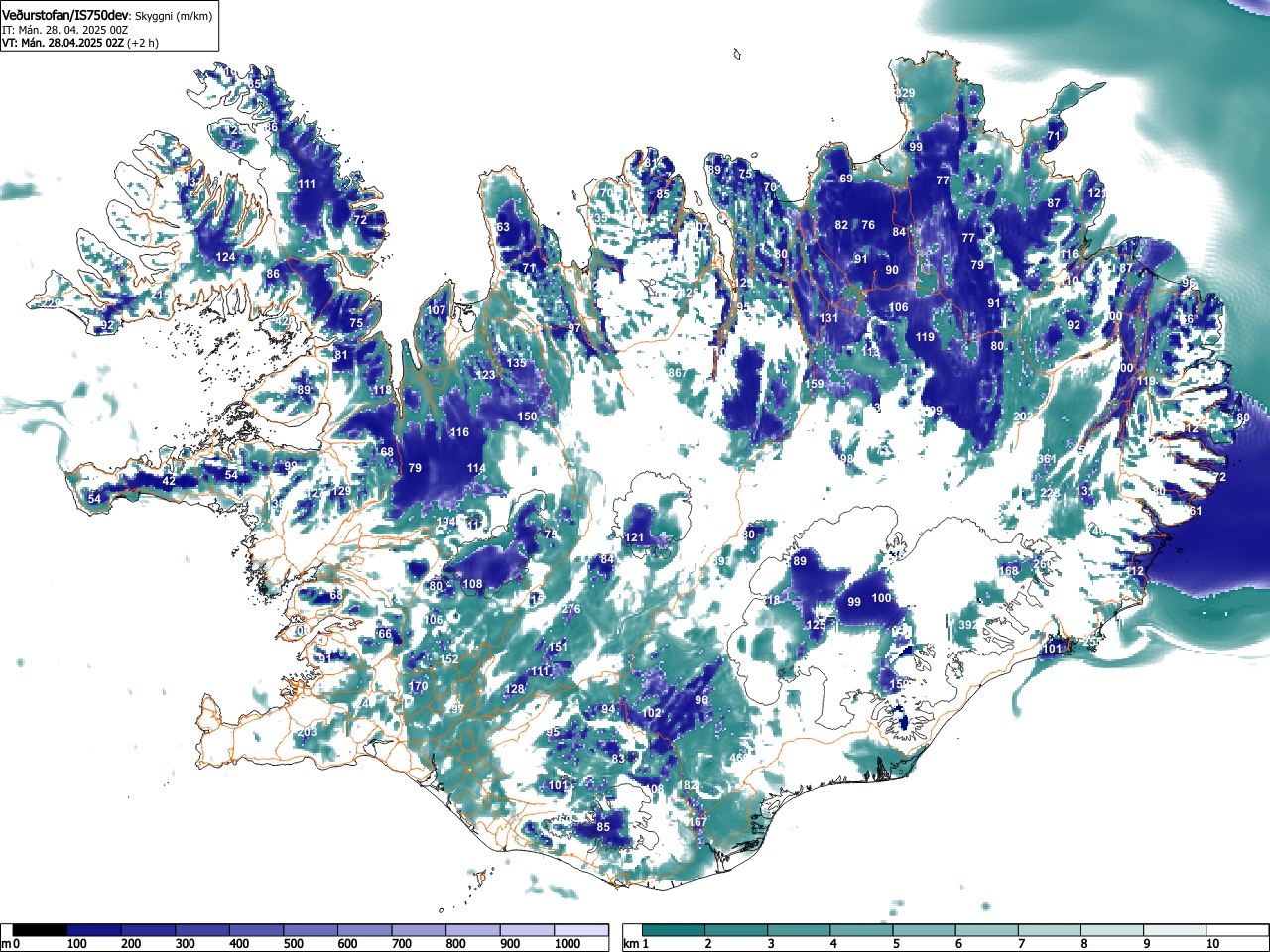The width and height of the screenshot is (1270, 952).
Task: Click the visibility value 361 on the map
Action: pos(1047,459)
